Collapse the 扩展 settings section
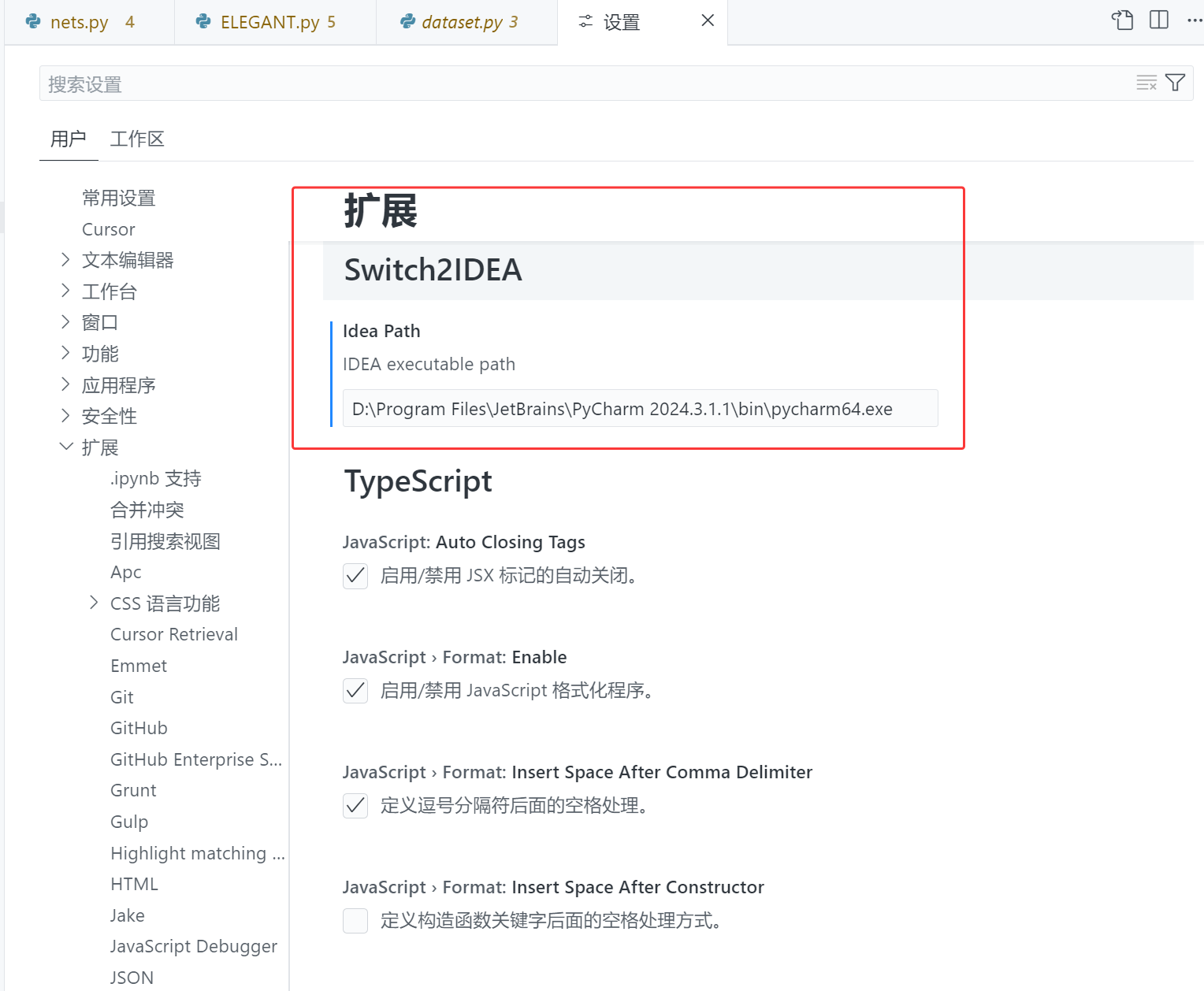Image resolution: width=1204 pixels, height=991 pixels. (65, 447)
